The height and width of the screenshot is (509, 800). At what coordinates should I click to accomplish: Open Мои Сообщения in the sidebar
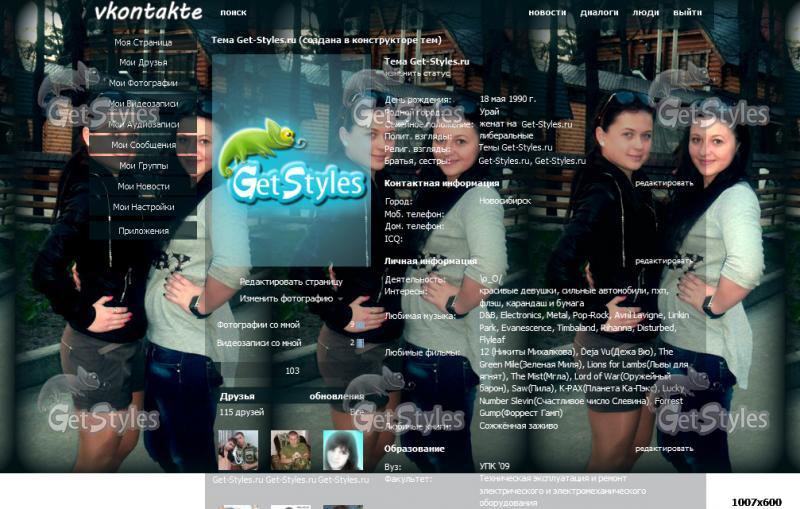click(143, 145)
